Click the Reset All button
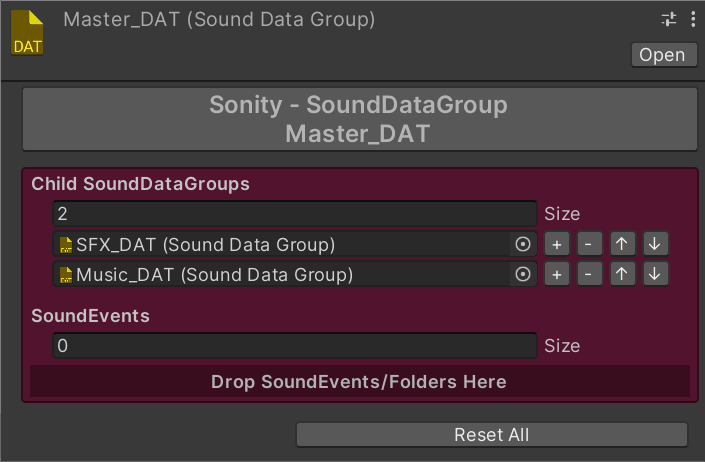Image resolution: width=705 pixels, height=462 pixels. 491,435
